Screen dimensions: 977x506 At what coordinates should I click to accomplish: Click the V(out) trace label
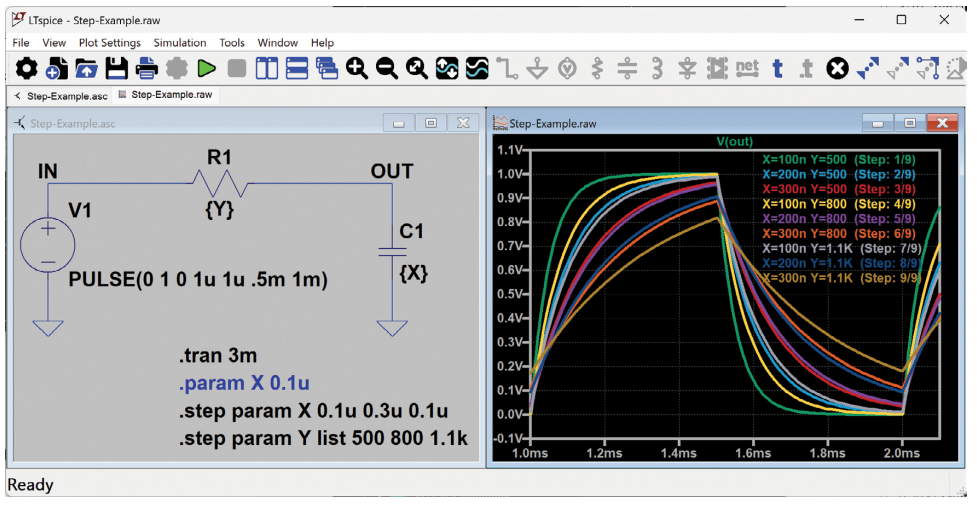[x=735, y=141]
